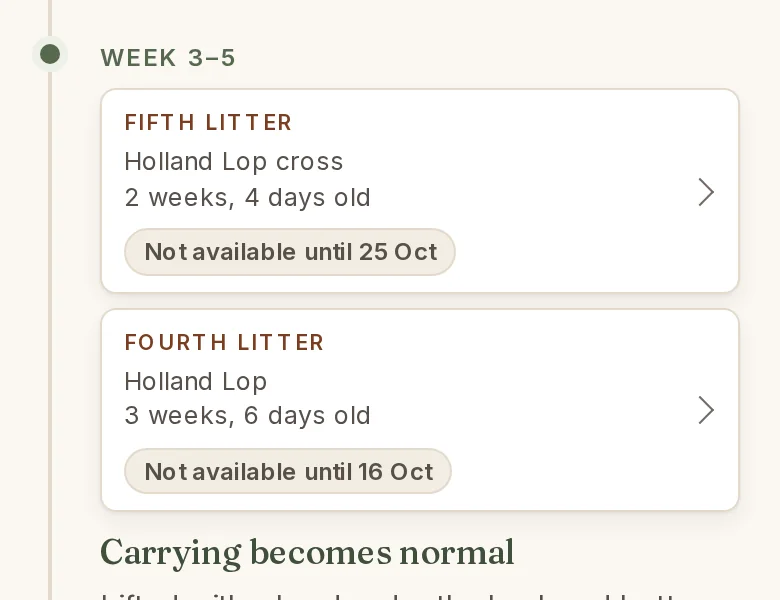Open the 'Carrying becomes normal' heading

(x=307, y=553)
